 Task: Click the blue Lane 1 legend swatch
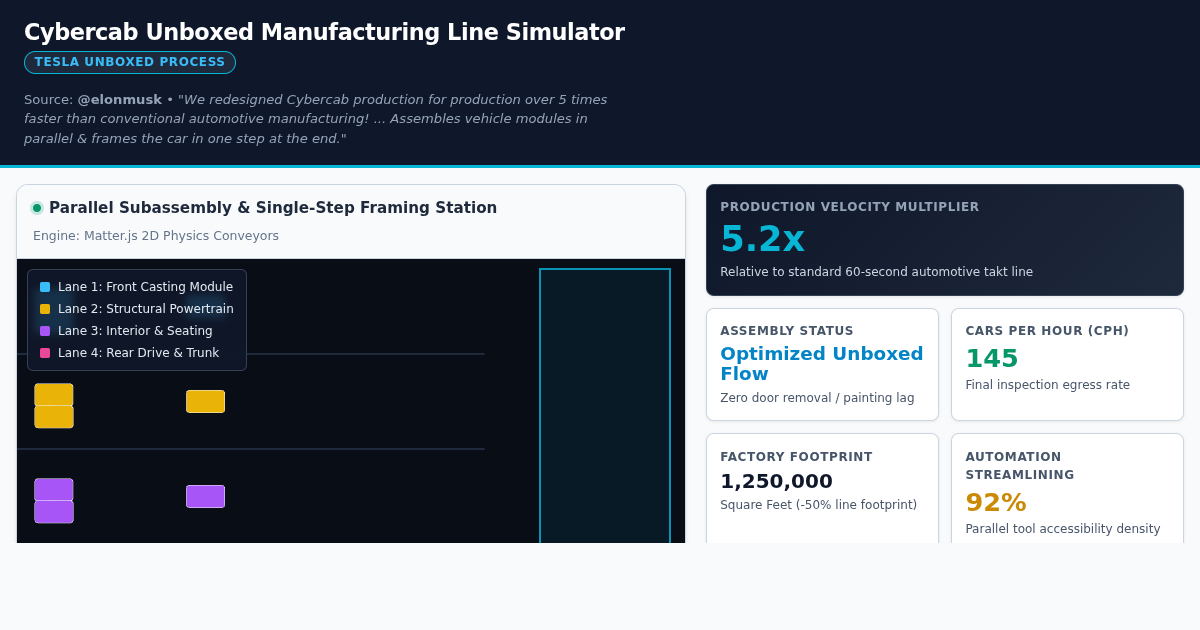[x=45, y=287]
